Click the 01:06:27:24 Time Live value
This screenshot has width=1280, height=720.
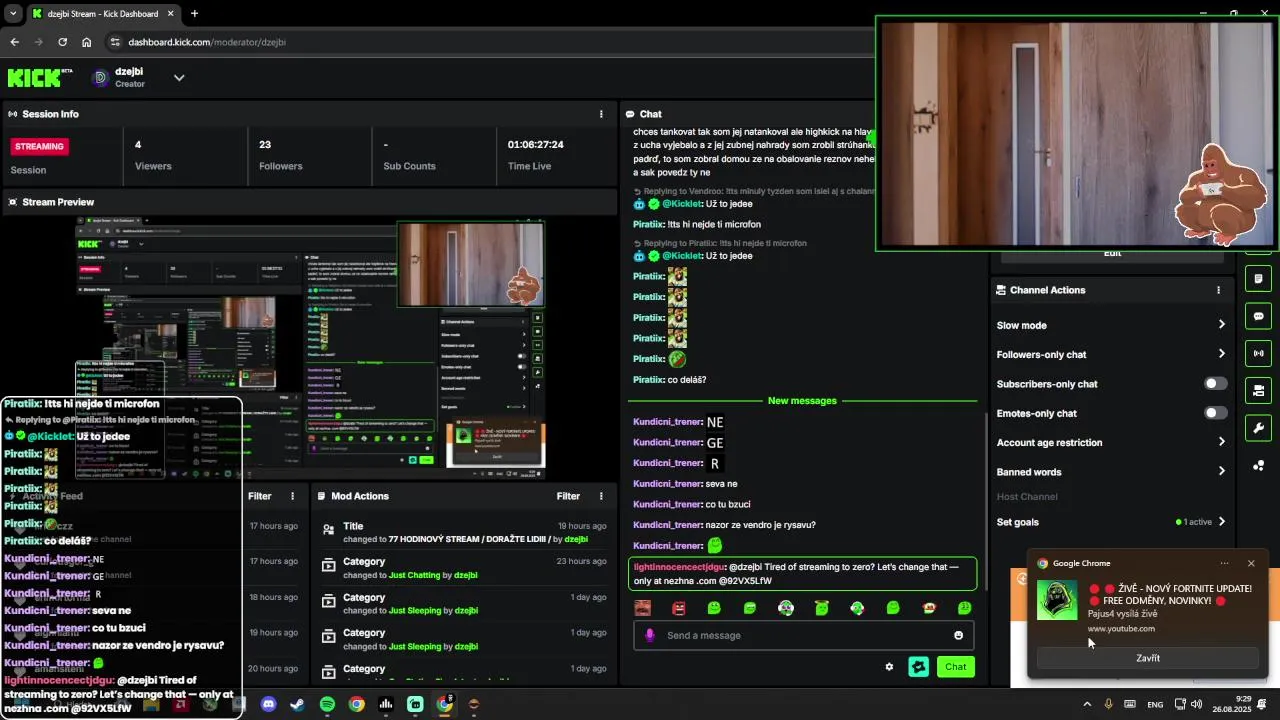[535, 145]
